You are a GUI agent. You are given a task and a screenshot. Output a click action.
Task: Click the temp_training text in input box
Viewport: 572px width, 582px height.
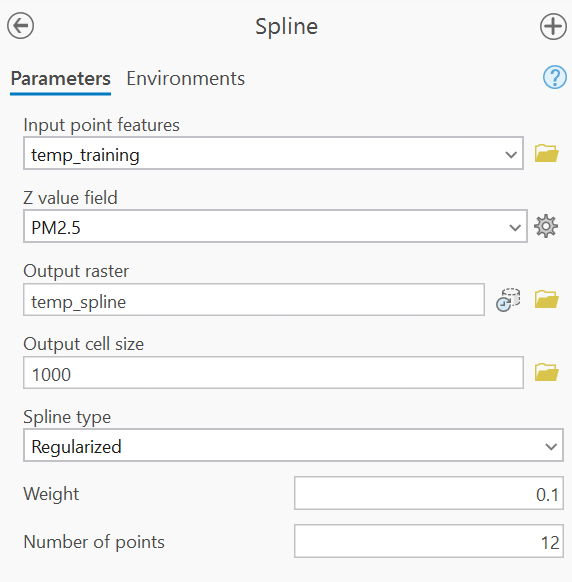tap(85, 155)
